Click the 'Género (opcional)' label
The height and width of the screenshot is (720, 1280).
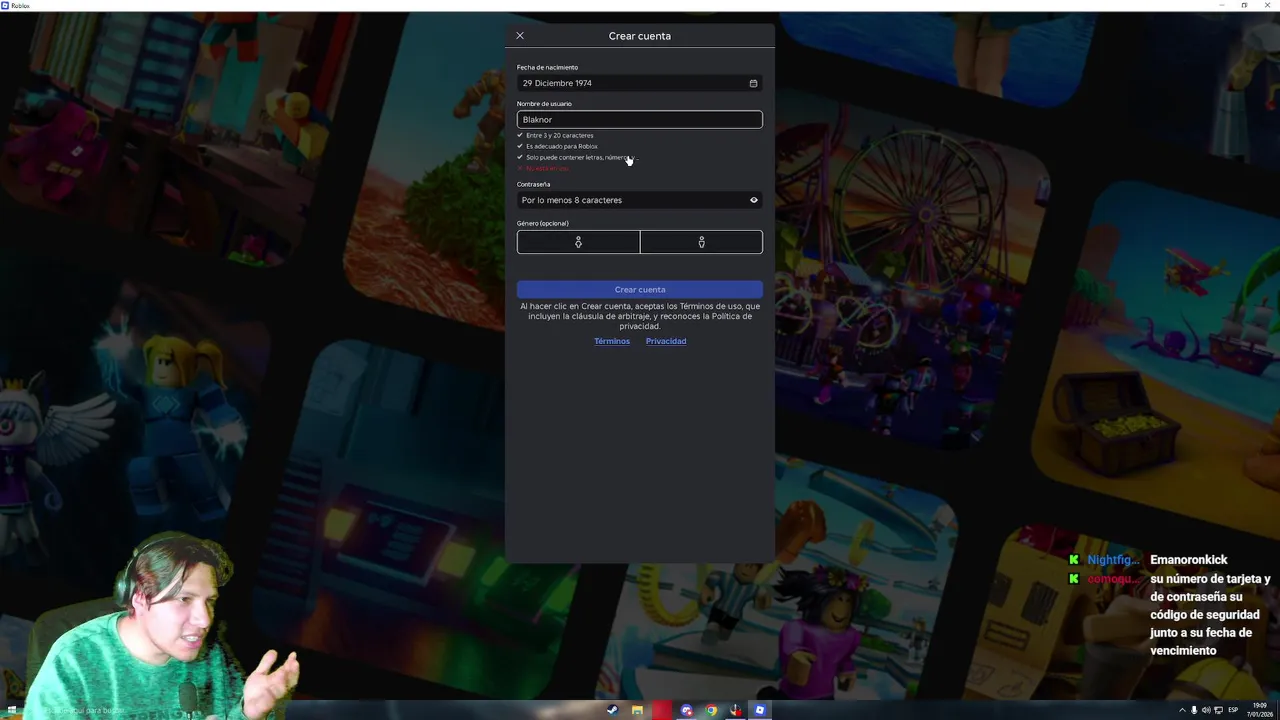coord(543,223)
